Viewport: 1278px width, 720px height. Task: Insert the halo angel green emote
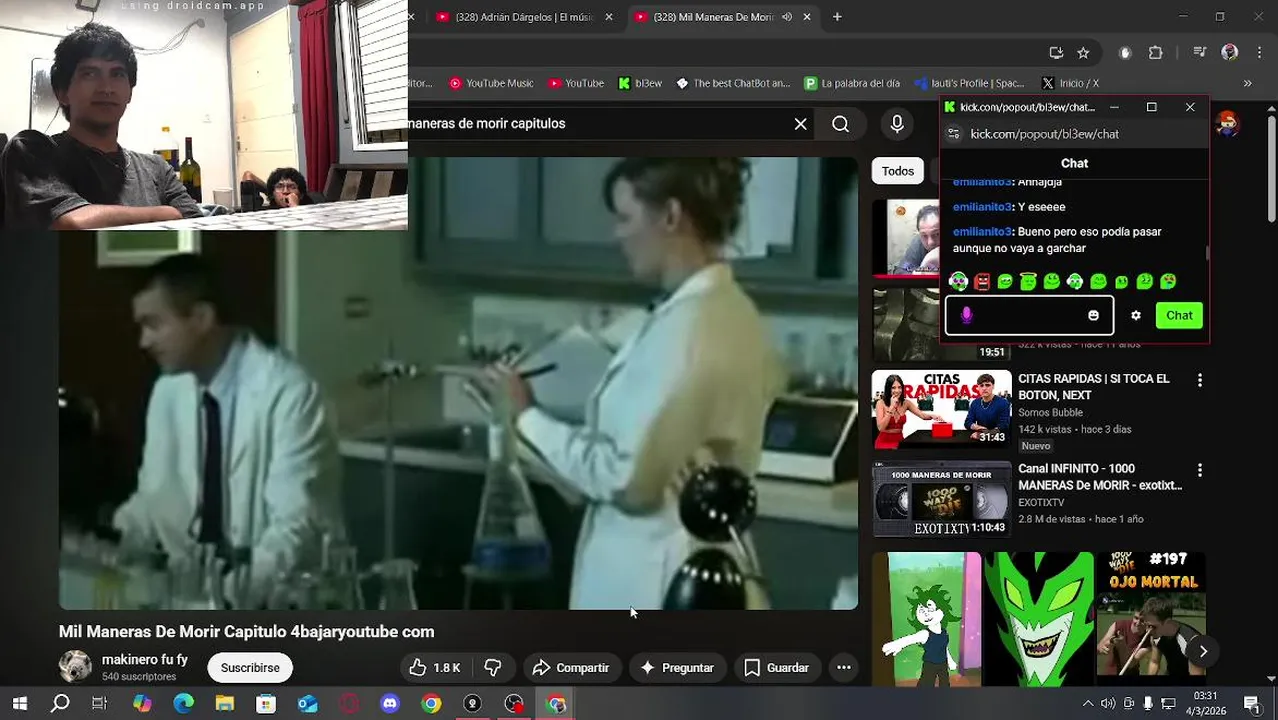pos(1028,282)
